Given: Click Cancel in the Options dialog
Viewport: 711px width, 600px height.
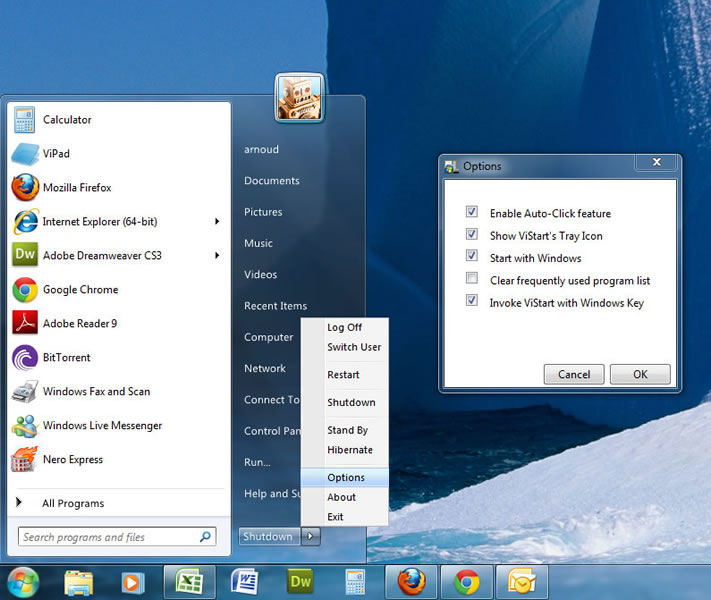Looking at the screenshot, I should coord(574,375).
